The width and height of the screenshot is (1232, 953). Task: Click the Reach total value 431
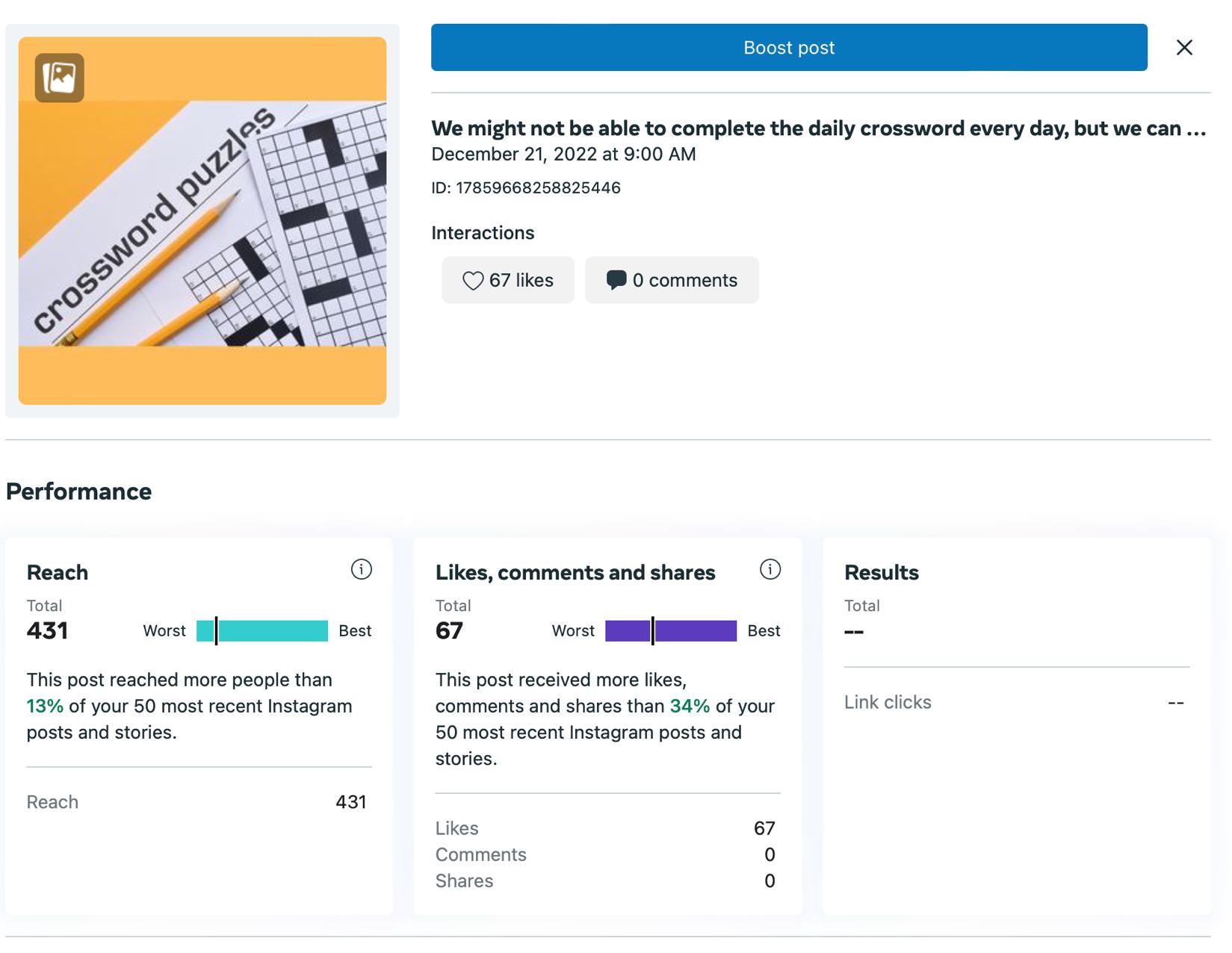tap(48, 631)
